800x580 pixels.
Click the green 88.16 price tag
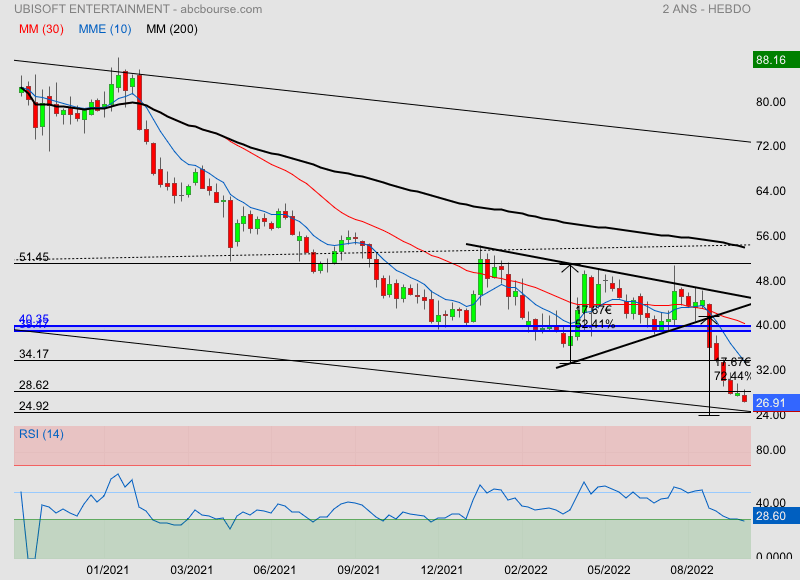tap(775, 60)
